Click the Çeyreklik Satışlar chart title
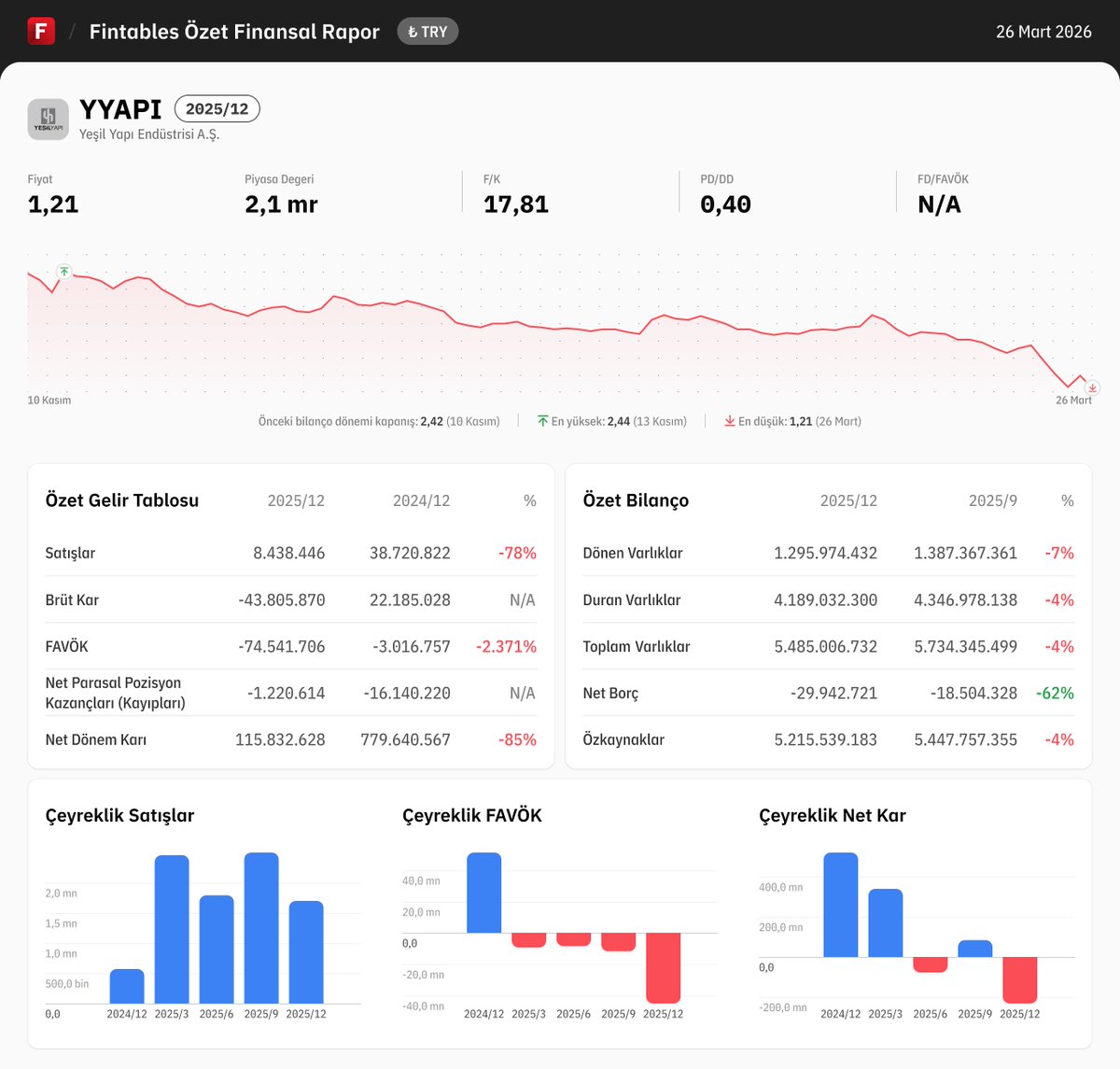This screenshot has height=1069, width=1120. (x=119, y=815)
